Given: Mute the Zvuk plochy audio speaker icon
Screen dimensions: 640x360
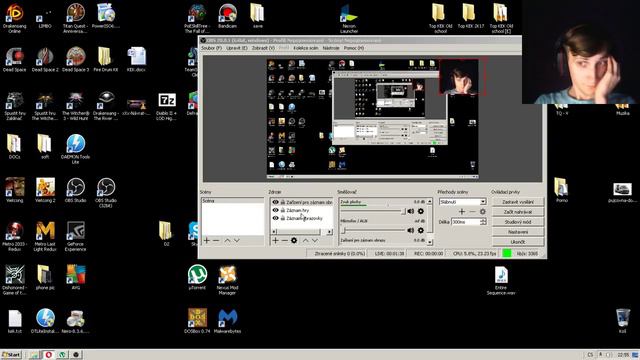Looking at the screenshot, I should (x=411, y=211).
